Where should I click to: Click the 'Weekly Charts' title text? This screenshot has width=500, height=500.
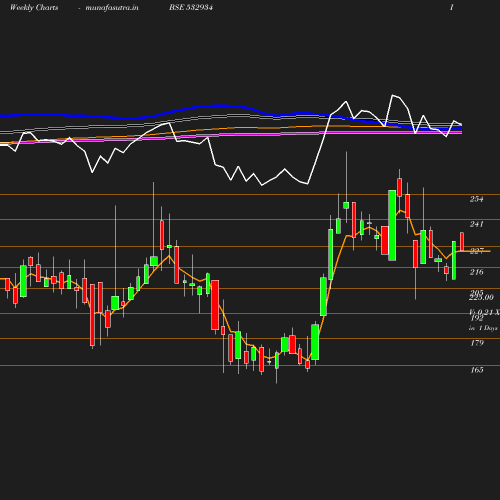[x=34, y=8]
